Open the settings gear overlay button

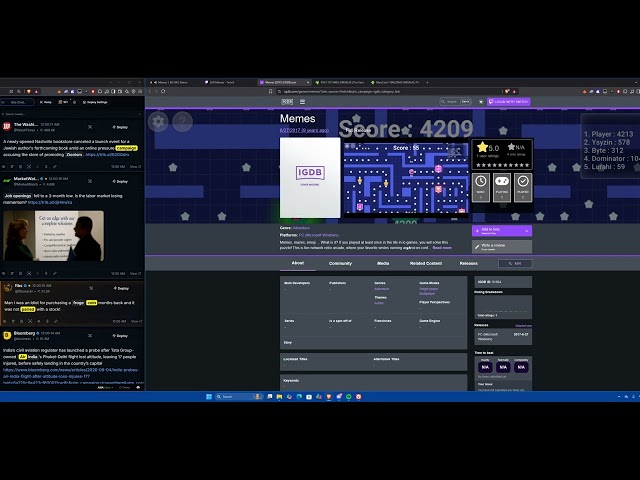pyautogui.click(x=158, y=122)
